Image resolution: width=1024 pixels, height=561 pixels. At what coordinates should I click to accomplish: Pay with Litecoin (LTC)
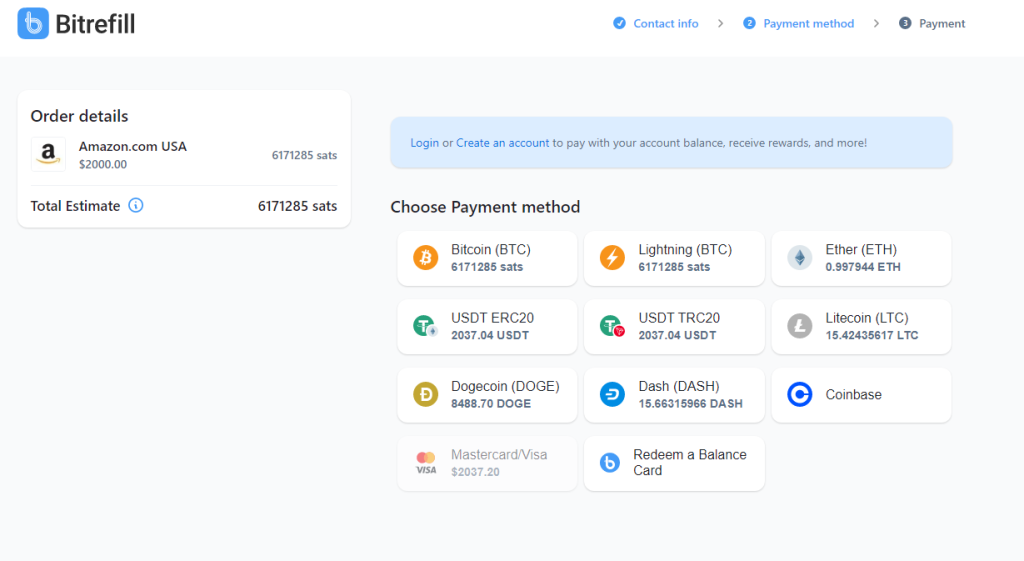(861, 327)
